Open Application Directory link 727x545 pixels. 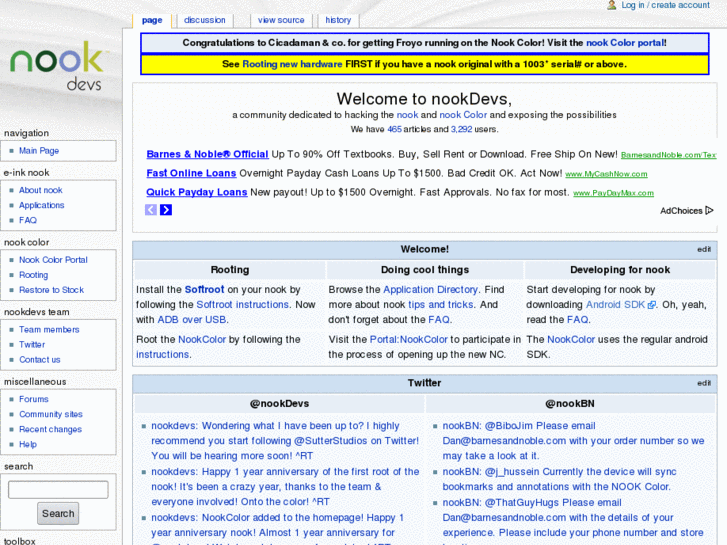point(431,289)
